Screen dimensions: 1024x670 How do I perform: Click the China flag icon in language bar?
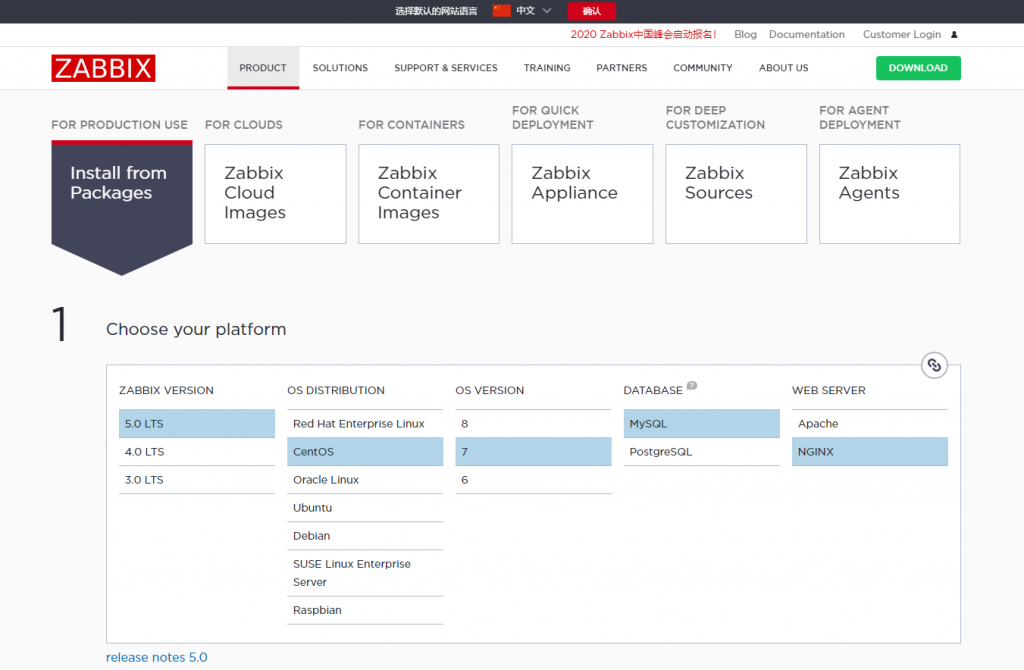pos(502,10)
